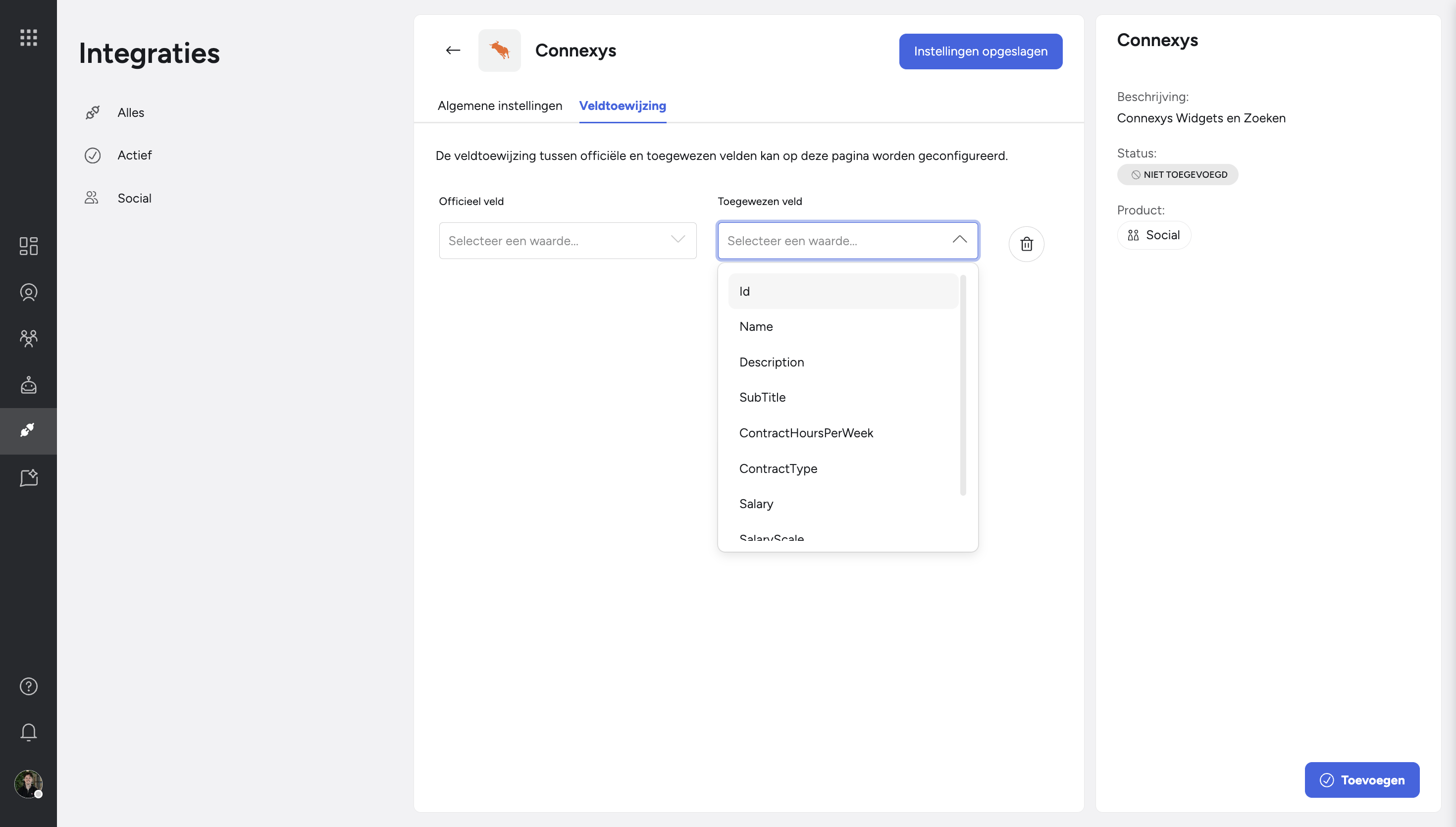Click the Connexys title in the details panel

[x=1157, y=40]
